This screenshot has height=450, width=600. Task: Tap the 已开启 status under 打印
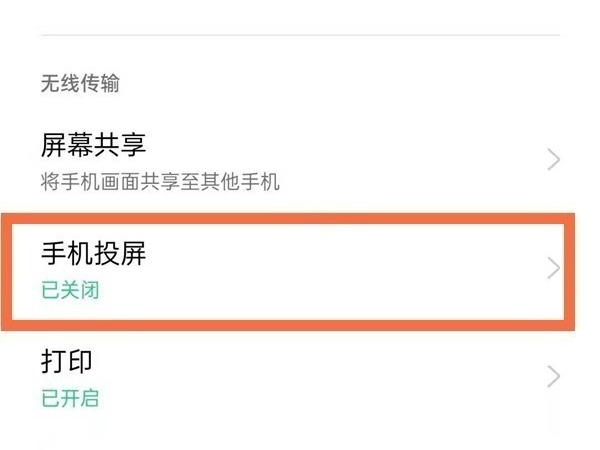click(70, 398)
